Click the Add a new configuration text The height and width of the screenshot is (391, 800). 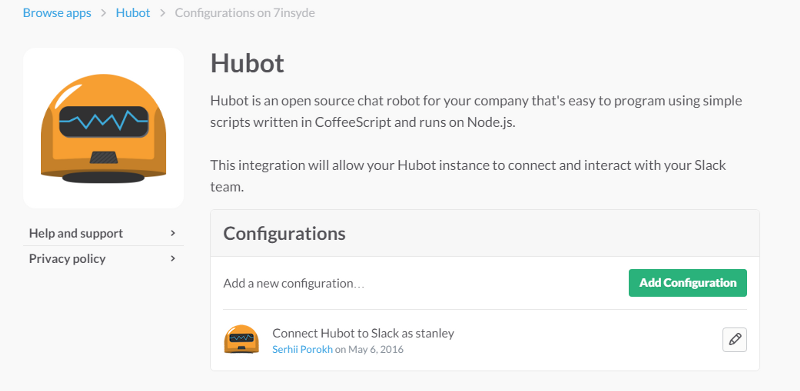pos(294,283)
